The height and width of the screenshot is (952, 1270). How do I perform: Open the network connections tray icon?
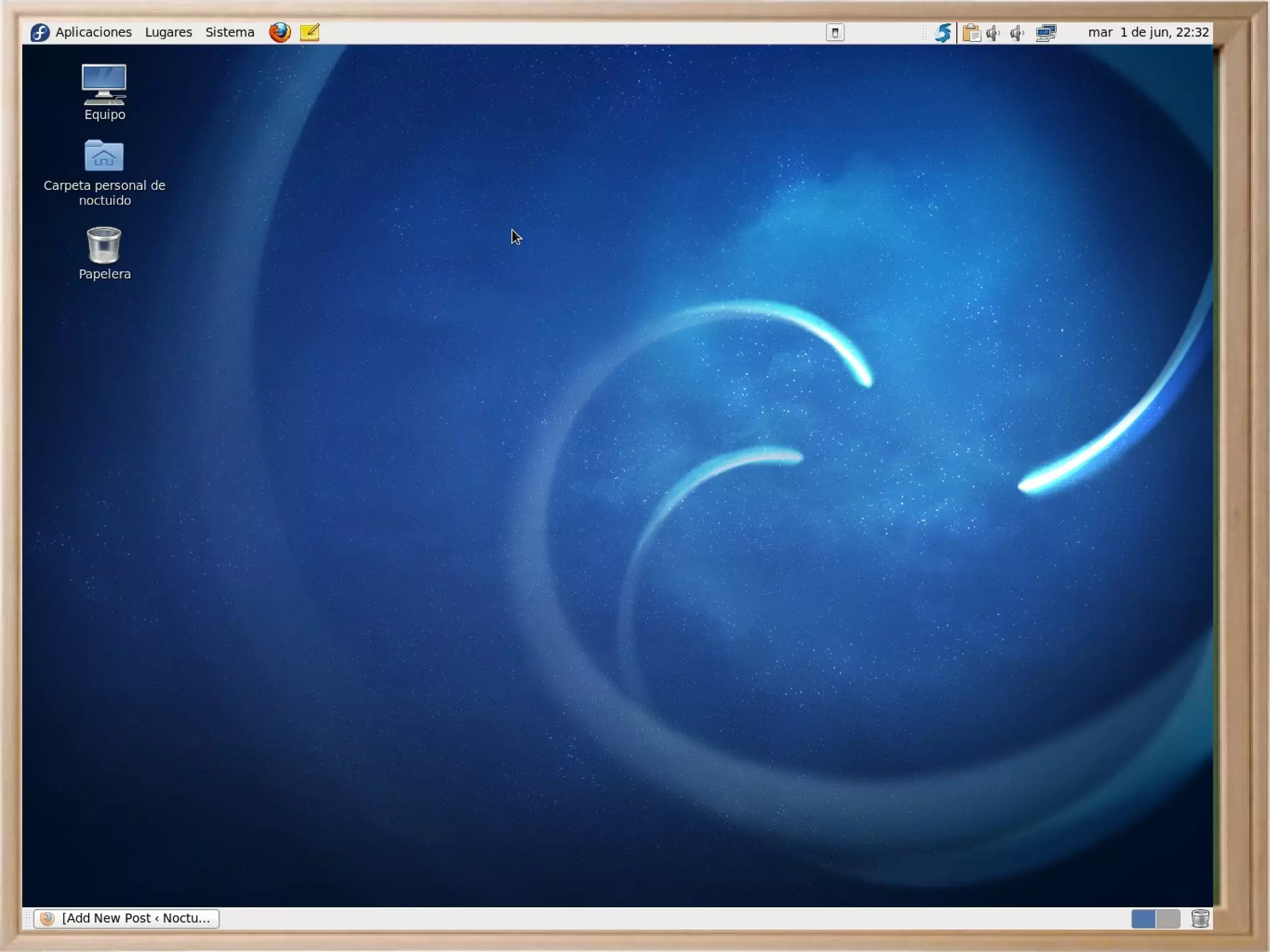(x=1046, y=32)
